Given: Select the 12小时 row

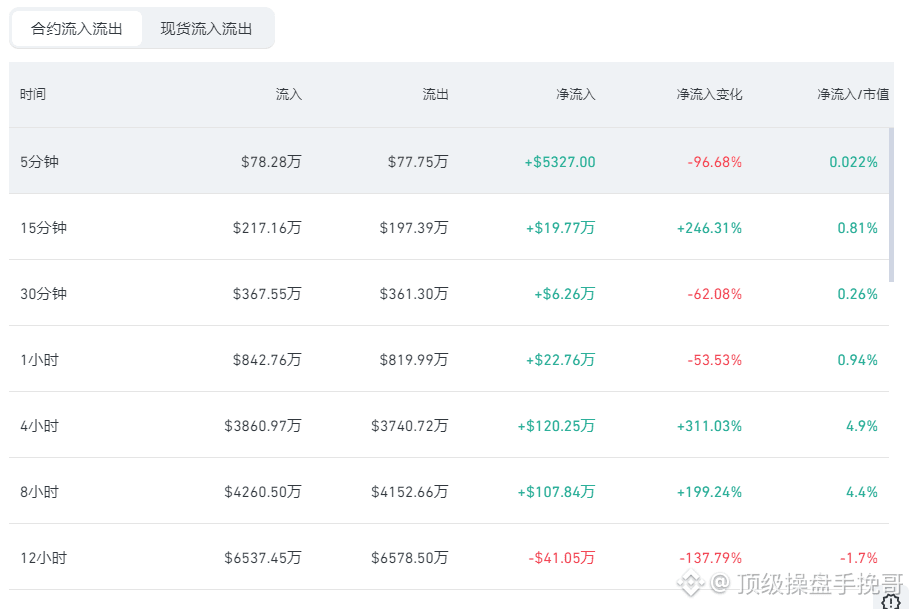Looking at the screenshot, I should click(449, 557).
